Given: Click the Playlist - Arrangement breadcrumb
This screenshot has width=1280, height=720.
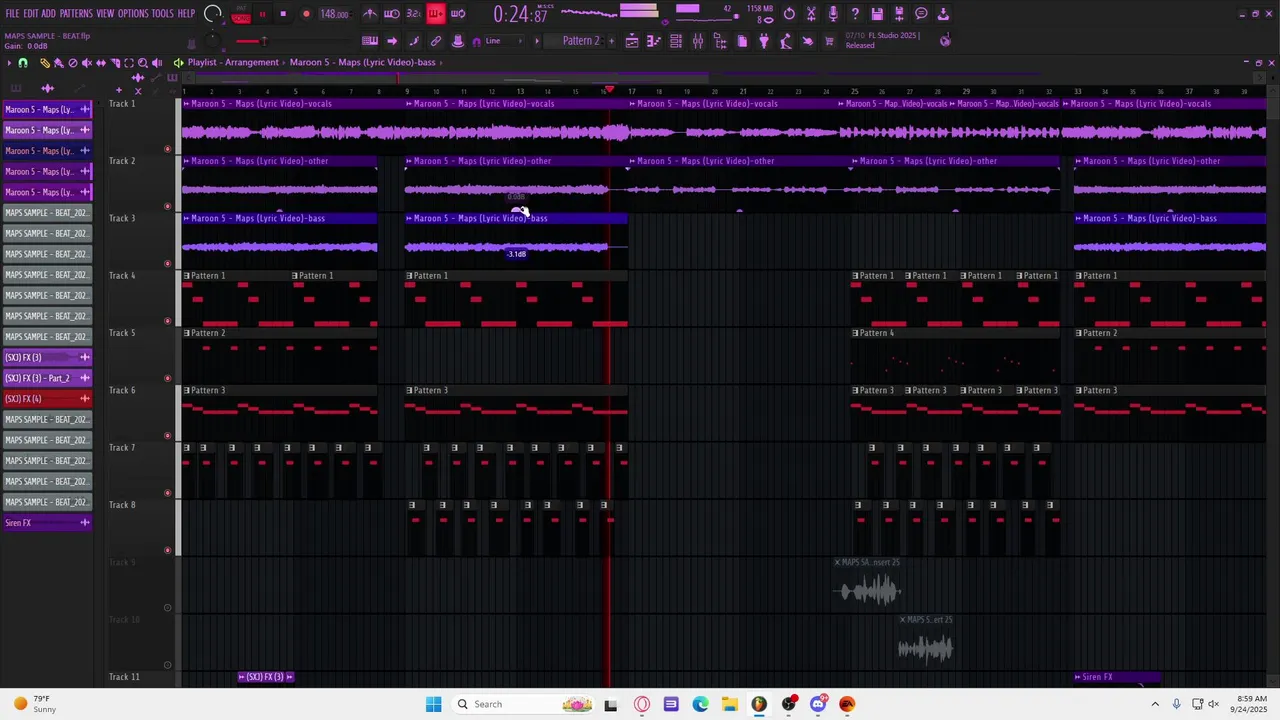Looking at the screenshot, I should (x=233, y=62).
